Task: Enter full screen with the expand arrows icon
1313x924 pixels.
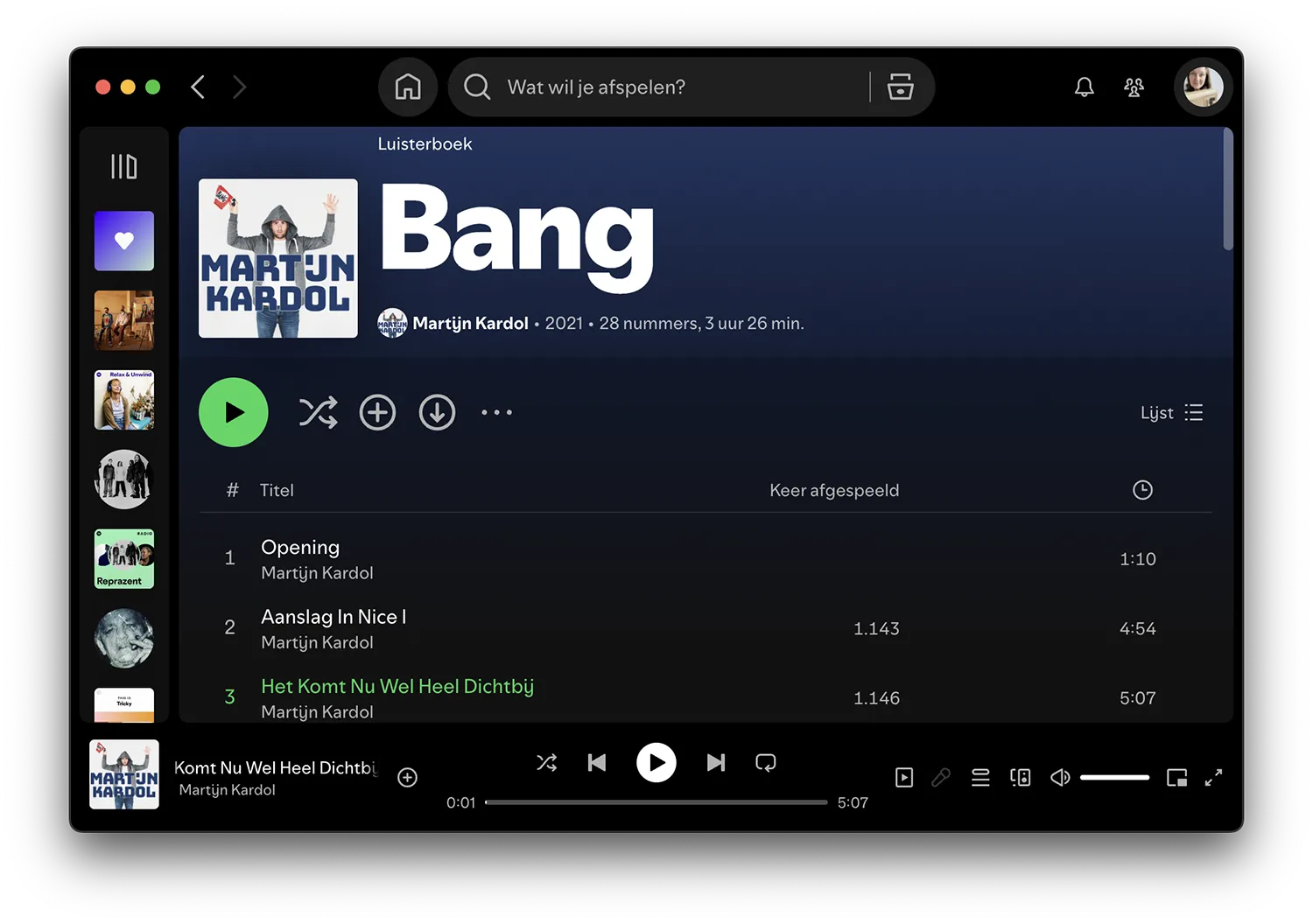Action: click(1213, 777)
